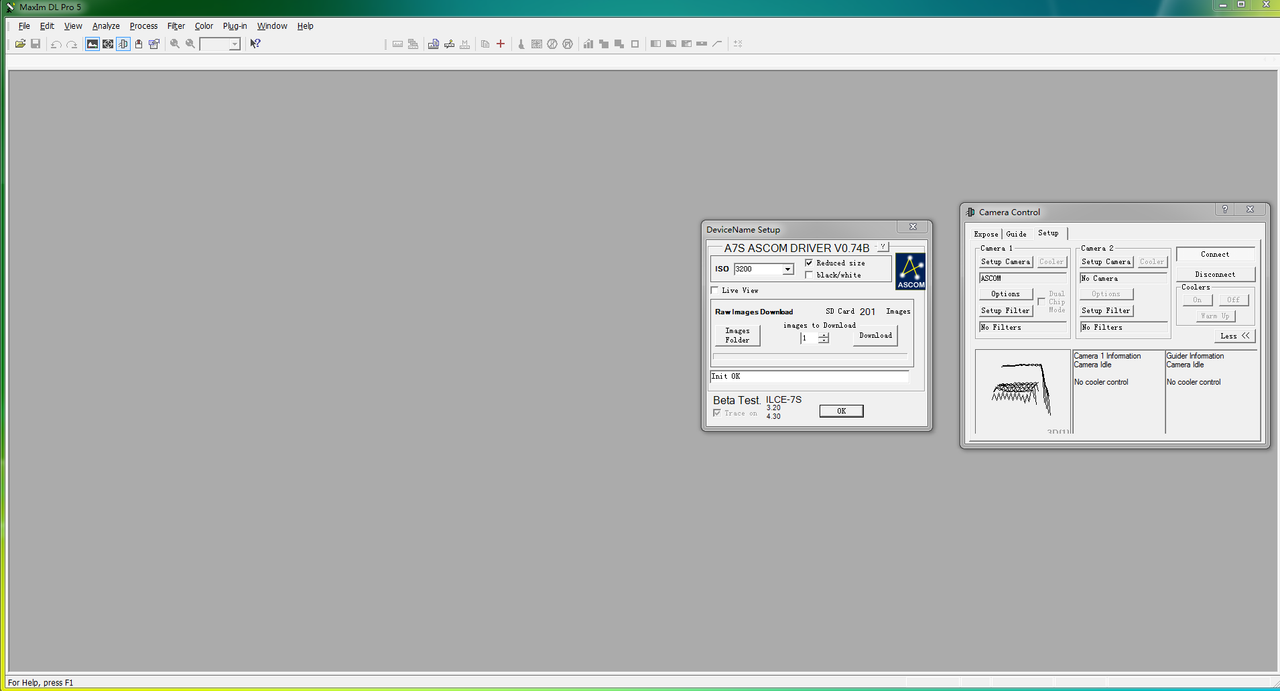
Task: Open the Color menu
Action: (204, 26)
